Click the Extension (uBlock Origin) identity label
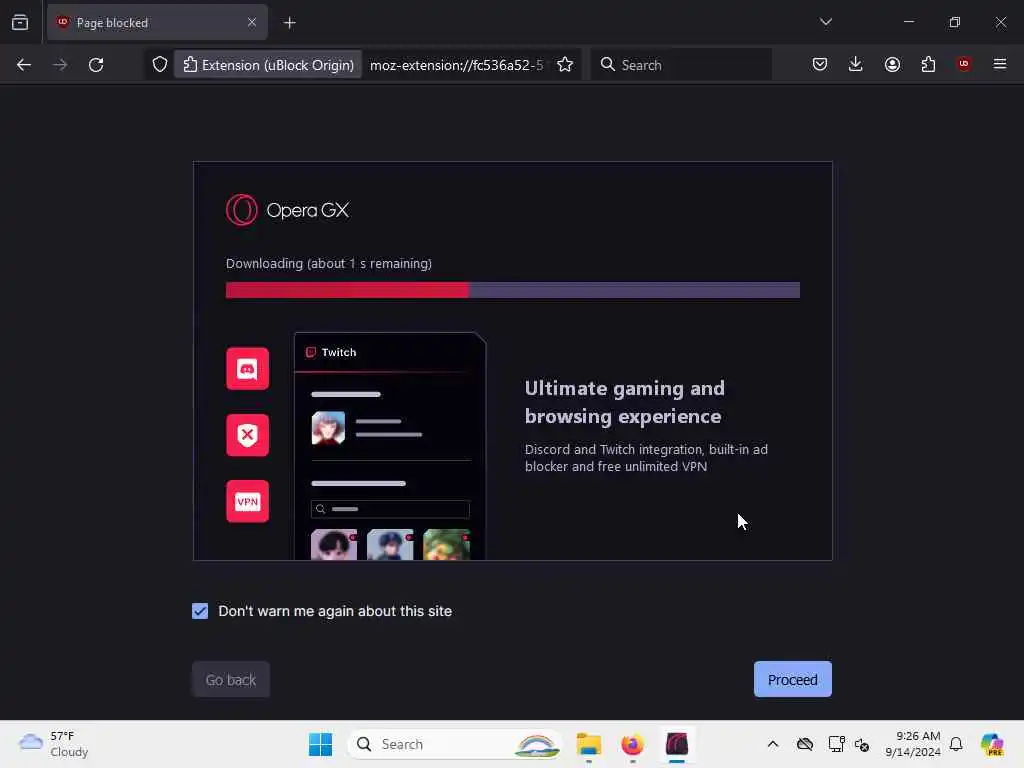This screenshot has width=1024, height=768. (268, 65)
